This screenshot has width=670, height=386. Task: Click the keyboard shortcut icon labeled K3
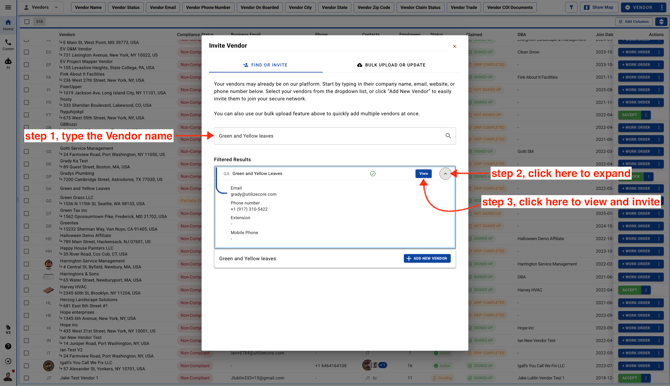tap(8, 329)
